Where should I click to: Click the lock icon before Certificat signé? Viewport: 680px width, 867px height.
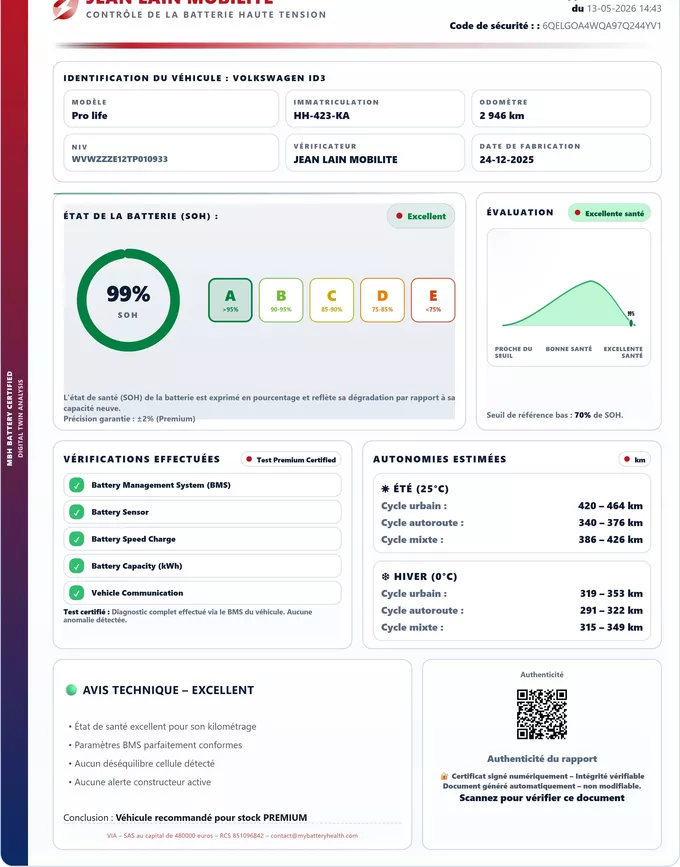[x=444, y=776]
